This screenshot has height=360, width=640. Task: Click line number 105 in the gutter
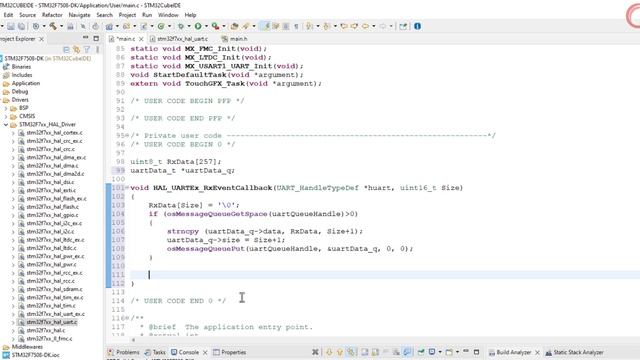pyautogui.click(x=118, y=222)
